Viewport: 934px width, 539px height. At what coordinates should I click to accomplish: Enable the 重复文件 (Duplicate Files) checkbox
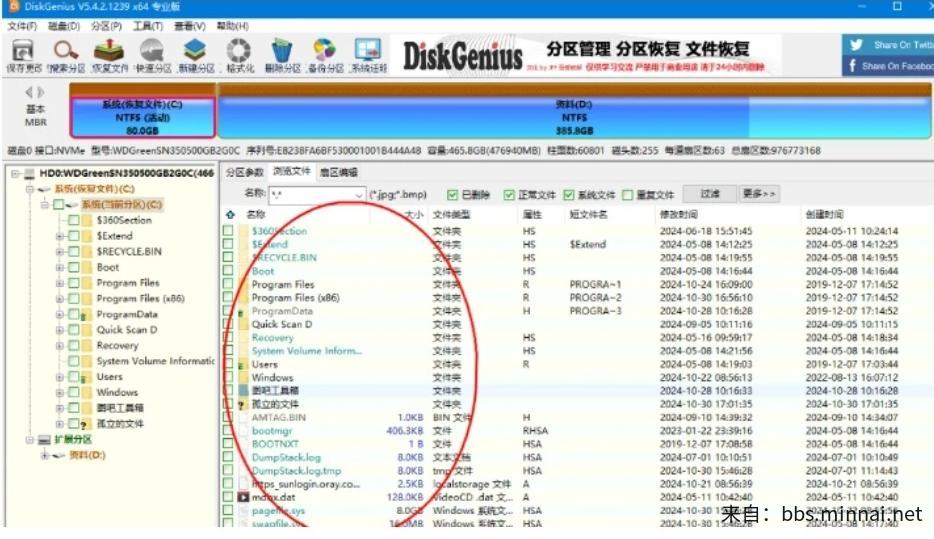pos(628,195)
